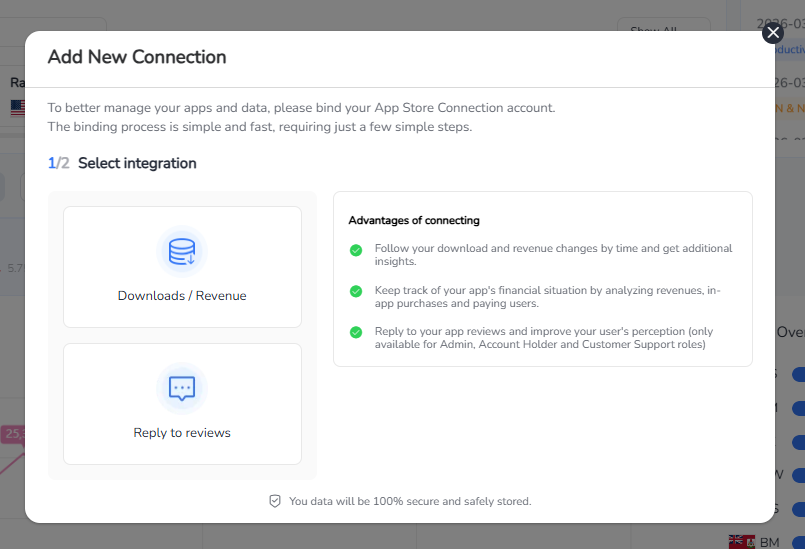Click the pink 25 chart label
Viewport: 805px width, 549px height.
click(13, 434)
